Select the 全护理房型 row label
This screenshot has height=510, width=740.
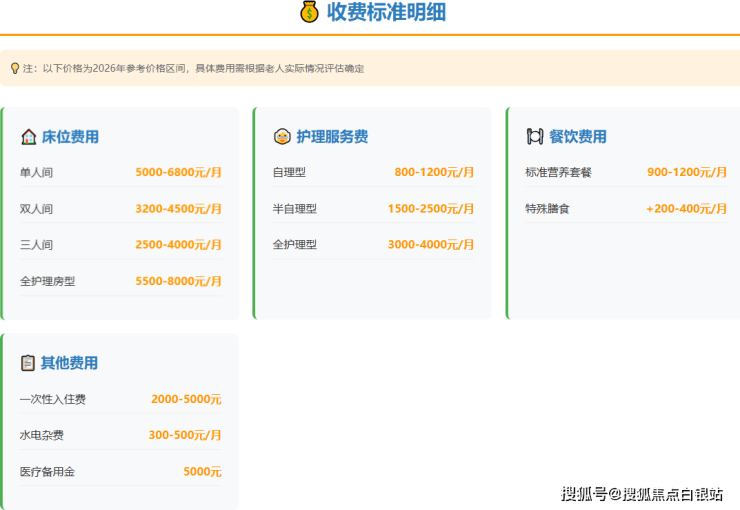coord(47,281)
